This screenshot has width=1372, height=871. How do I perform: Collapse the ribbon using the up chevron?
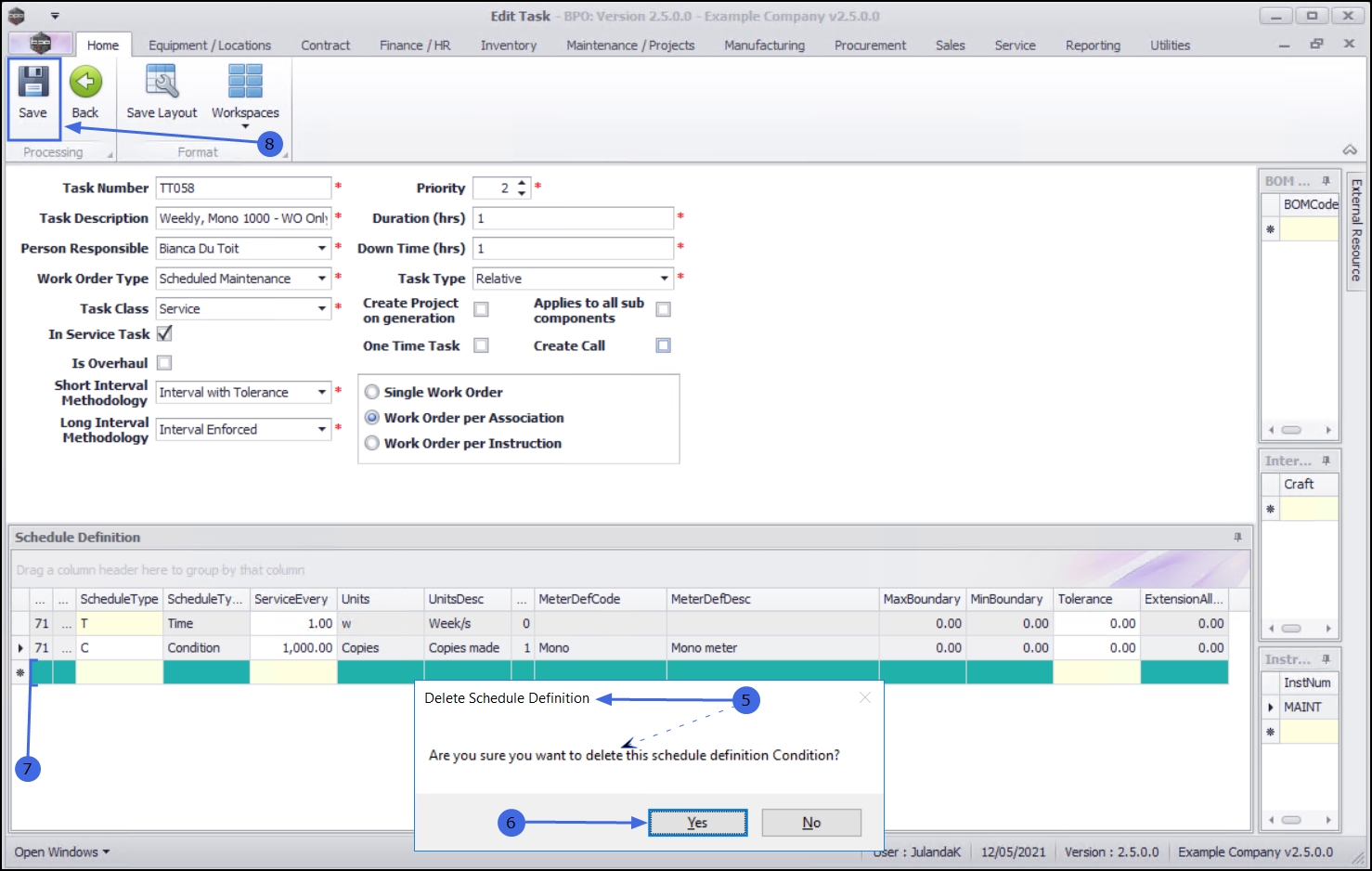pos(1350,149)
